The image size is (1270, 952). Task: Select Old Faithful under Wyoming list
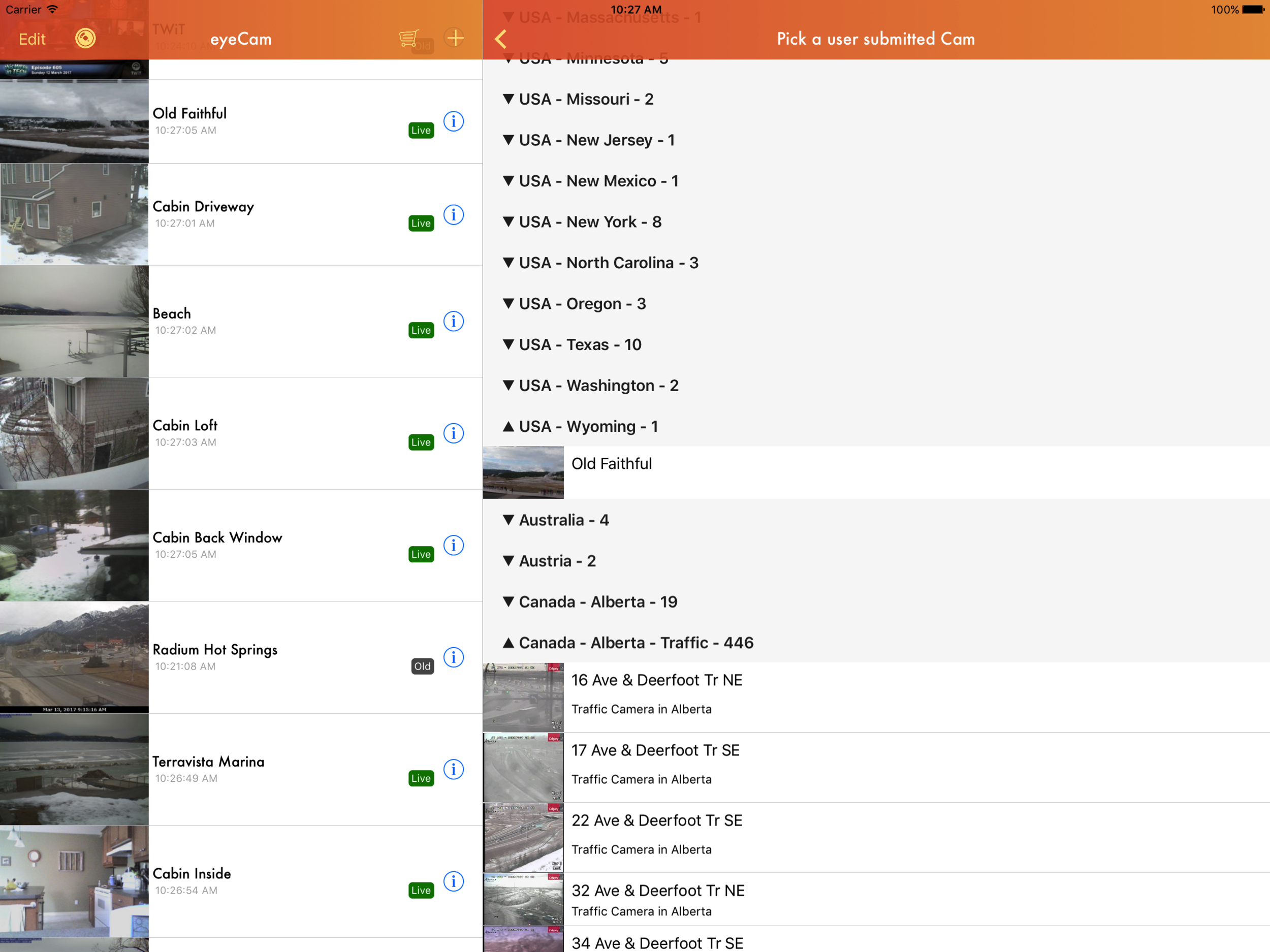pos(876,472)
